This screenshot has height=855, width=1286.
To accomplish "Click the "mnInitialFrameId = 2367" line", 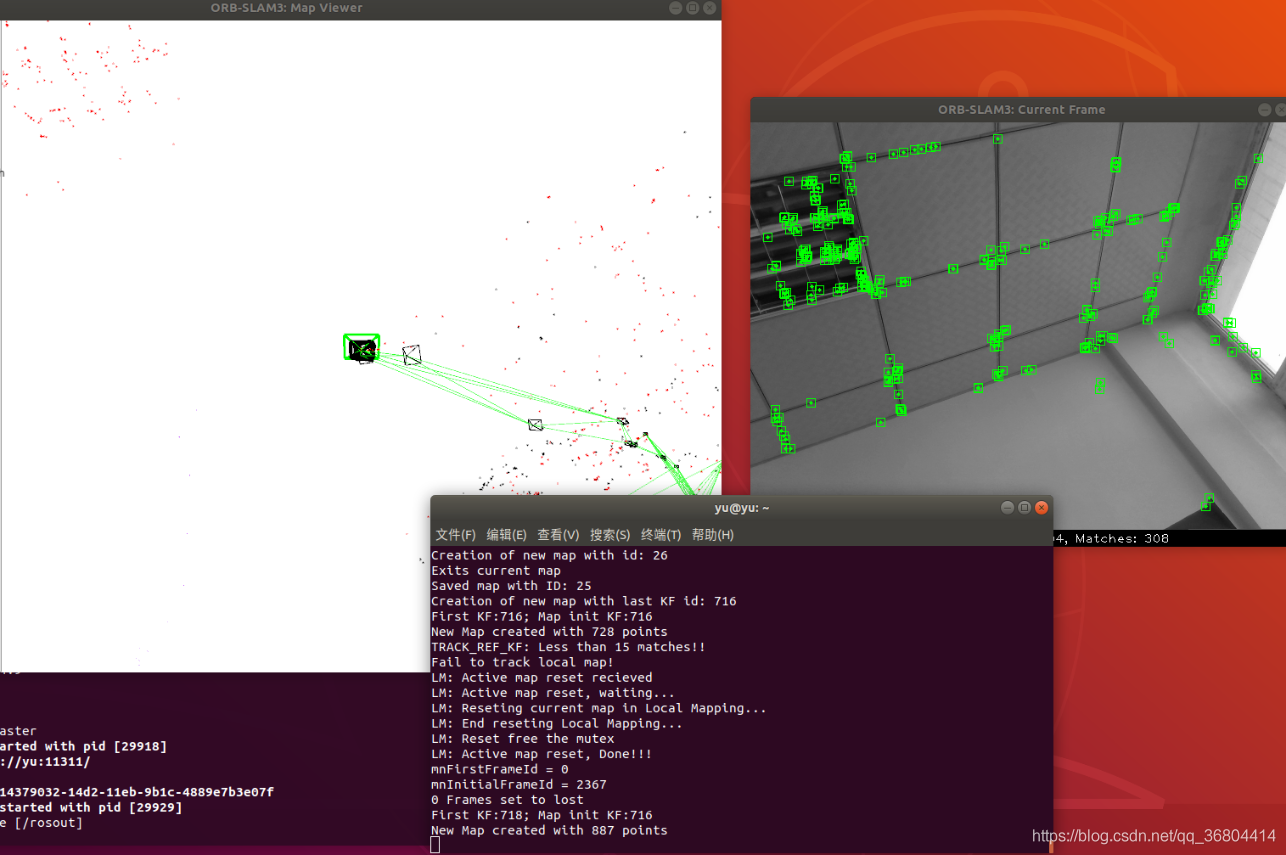I will point(519,785).
